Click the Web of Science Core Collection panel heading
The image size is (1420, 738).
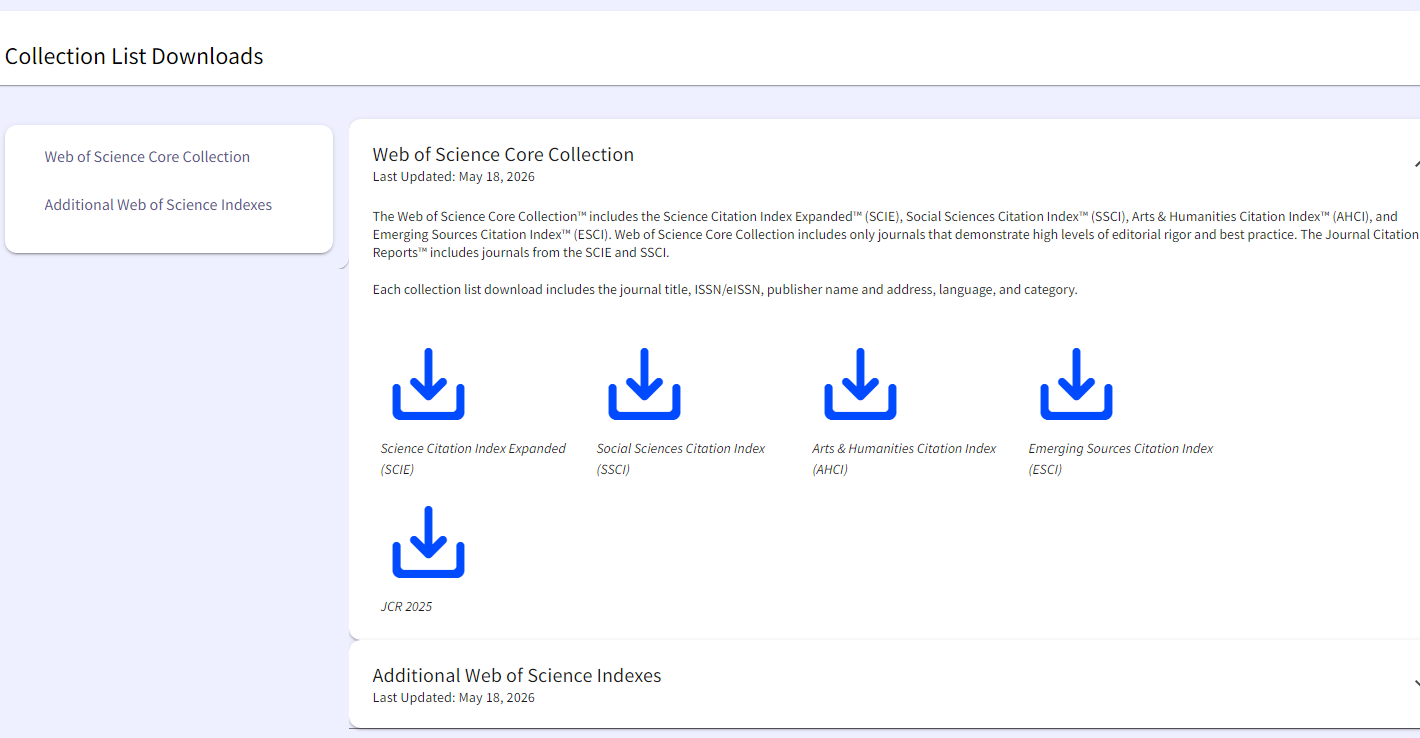(503, 154)
